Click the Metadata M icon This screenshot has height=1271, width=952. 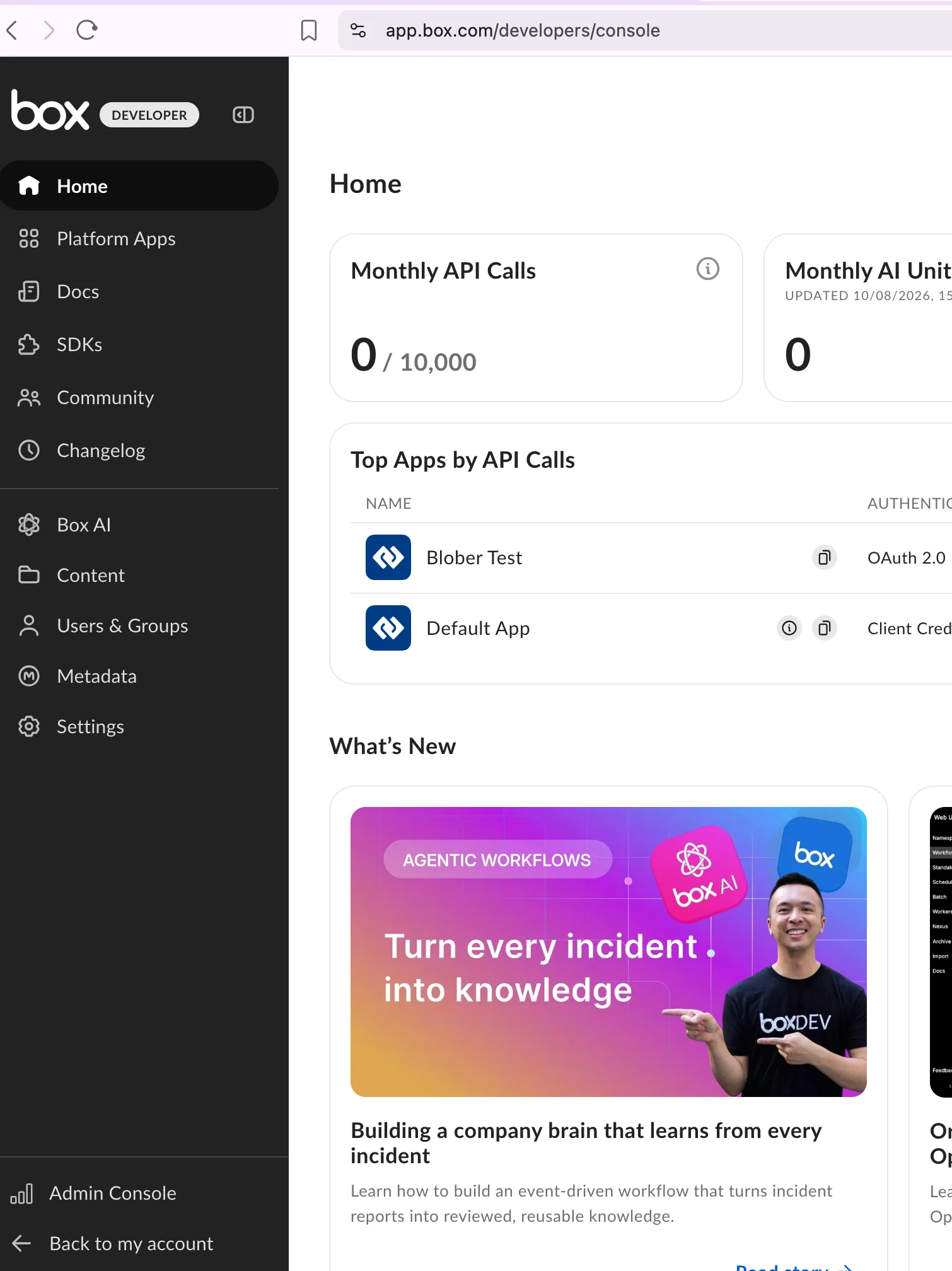[29, 676]
